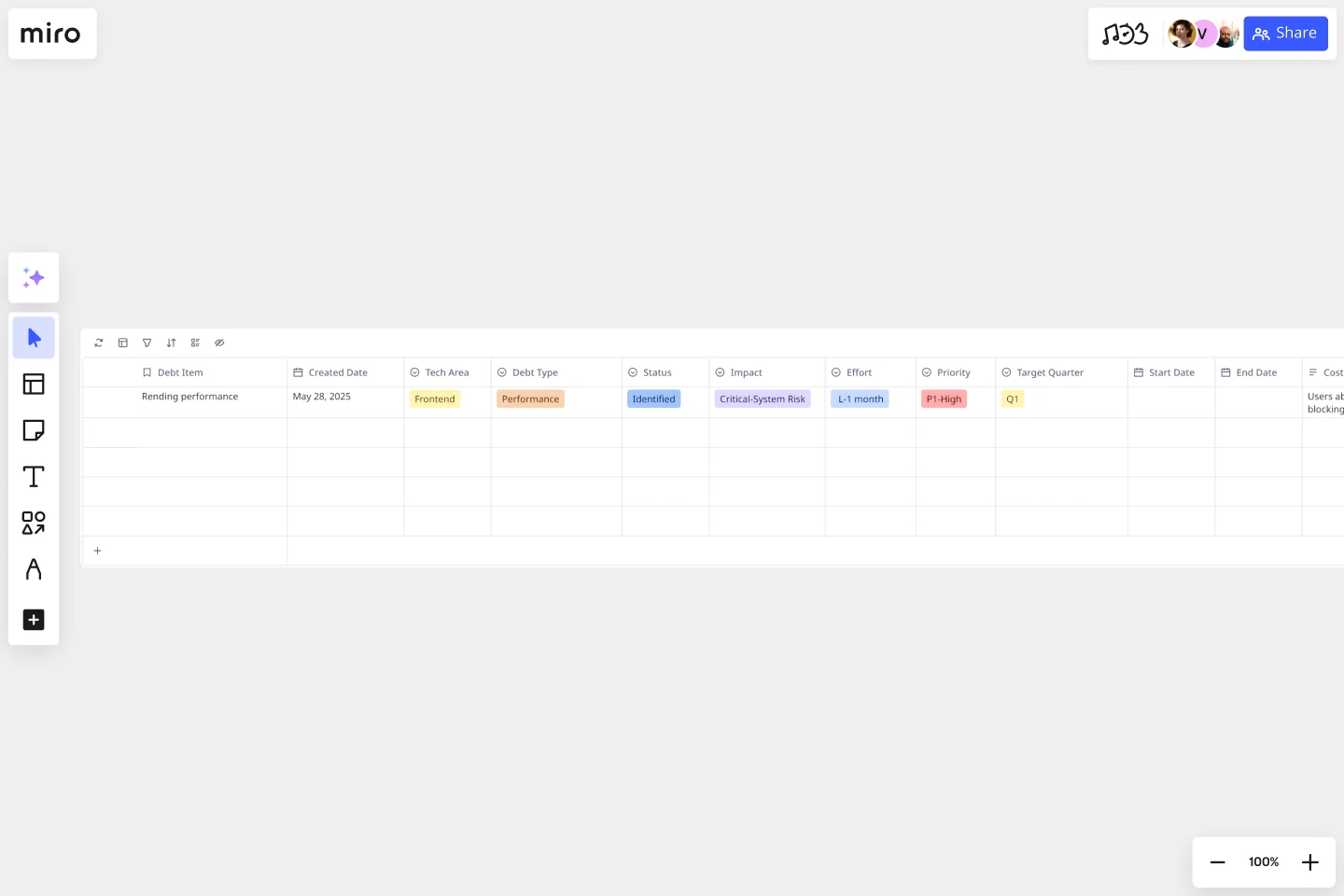Select the Text tool
This screenshot has height=896, width=1344.
[x=34, y=477]
